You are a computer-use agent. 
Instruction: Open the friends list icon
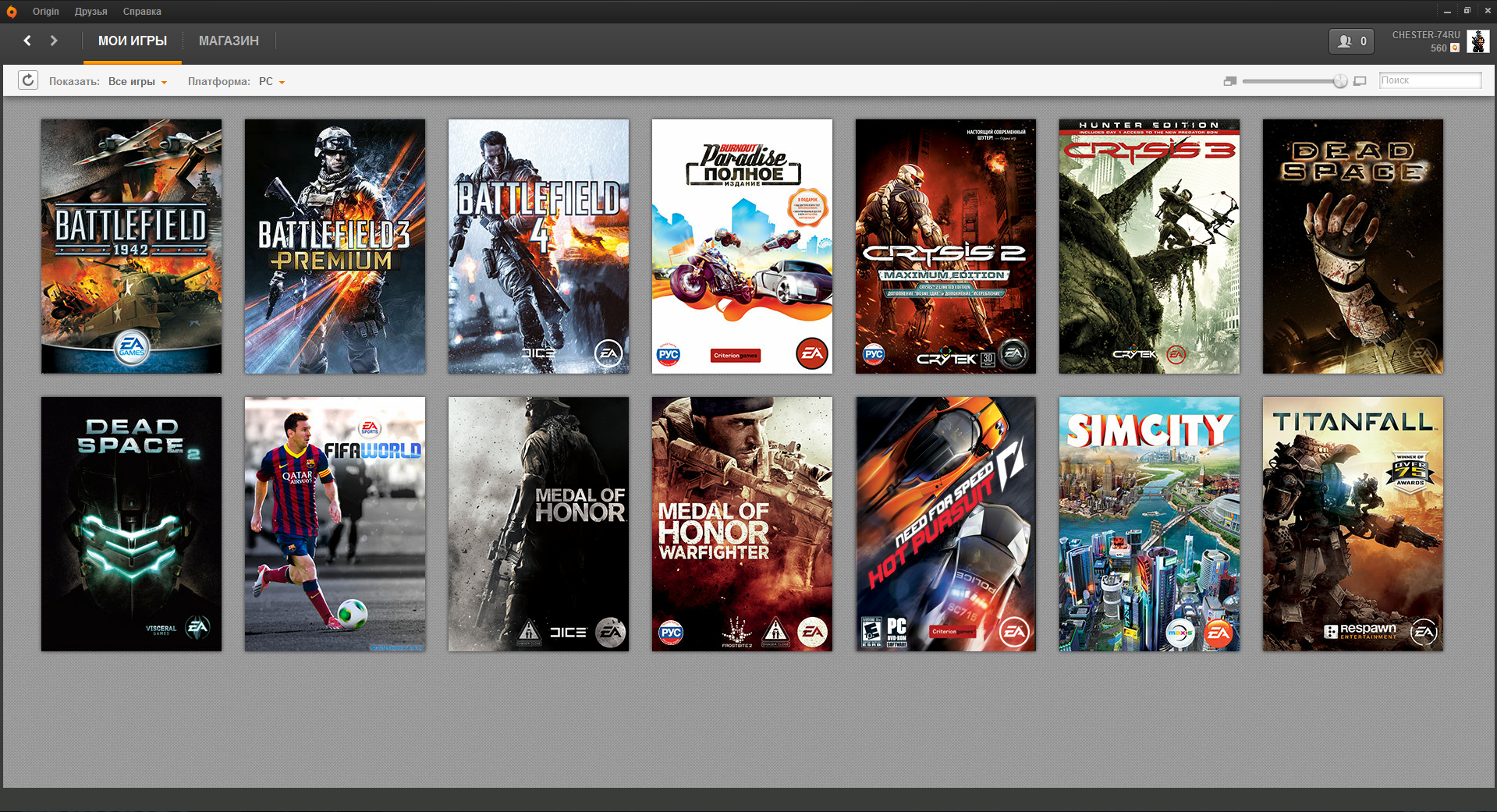pos(1351,41)
